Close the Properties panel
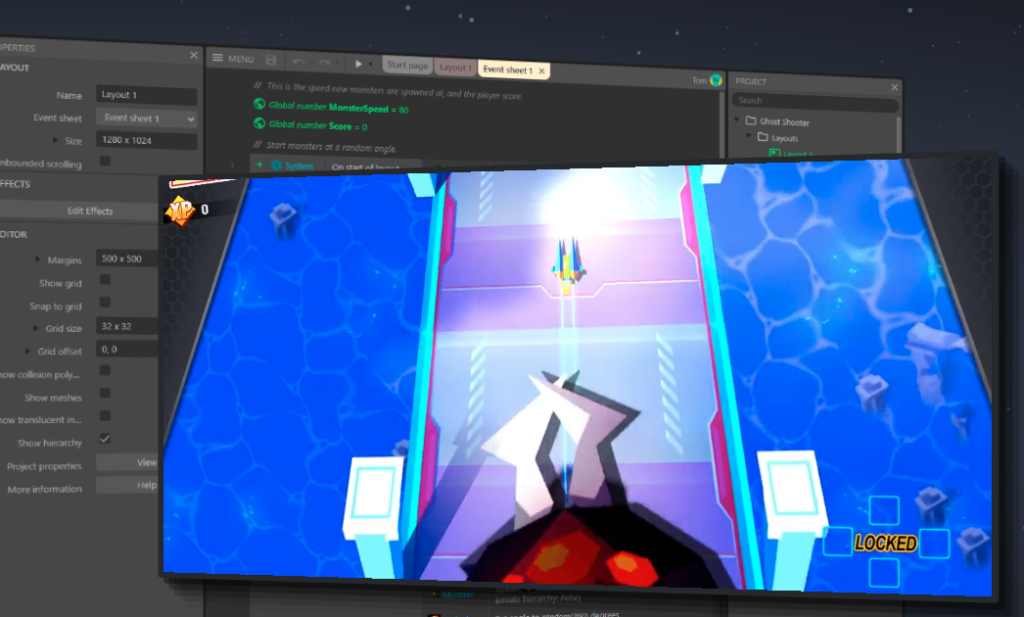The image size is (1024, 617). click(x=193, y=55)
